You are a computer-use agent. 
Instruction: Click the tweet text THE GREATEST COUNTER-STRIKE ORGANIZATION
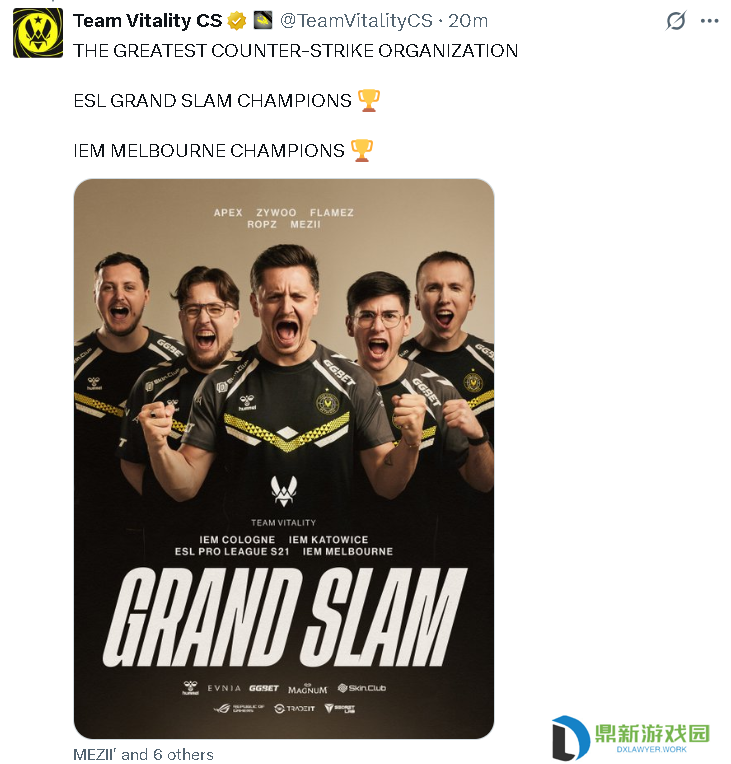click(x=295, y=51)
